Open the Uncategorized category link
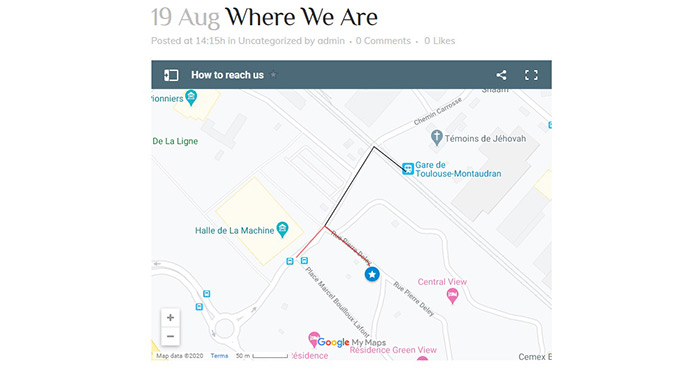Viewport: 700px width, 374px height. [x=270, y=41]
